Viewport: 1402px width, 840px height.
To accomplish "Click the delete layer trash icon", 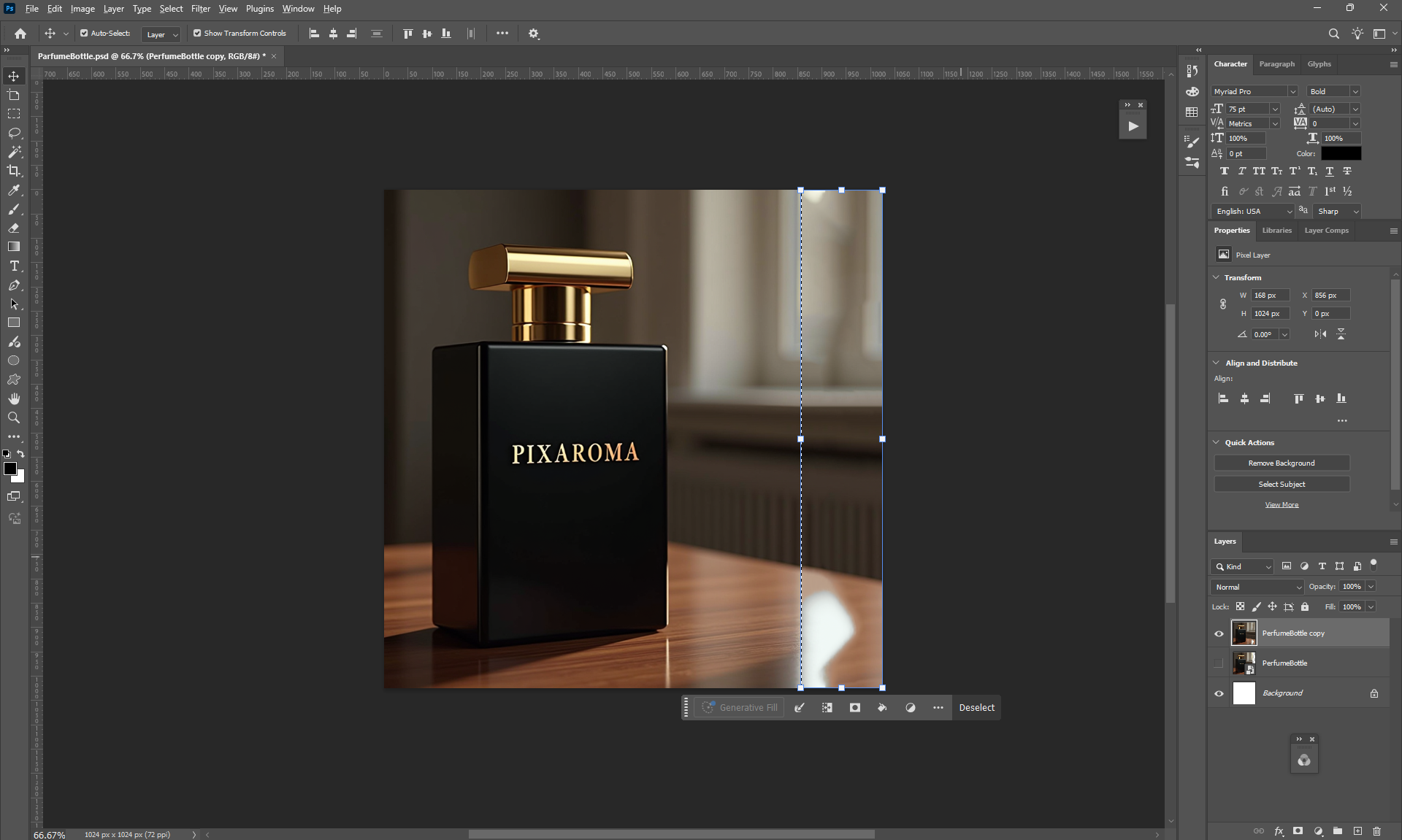I will [1376, 831].
